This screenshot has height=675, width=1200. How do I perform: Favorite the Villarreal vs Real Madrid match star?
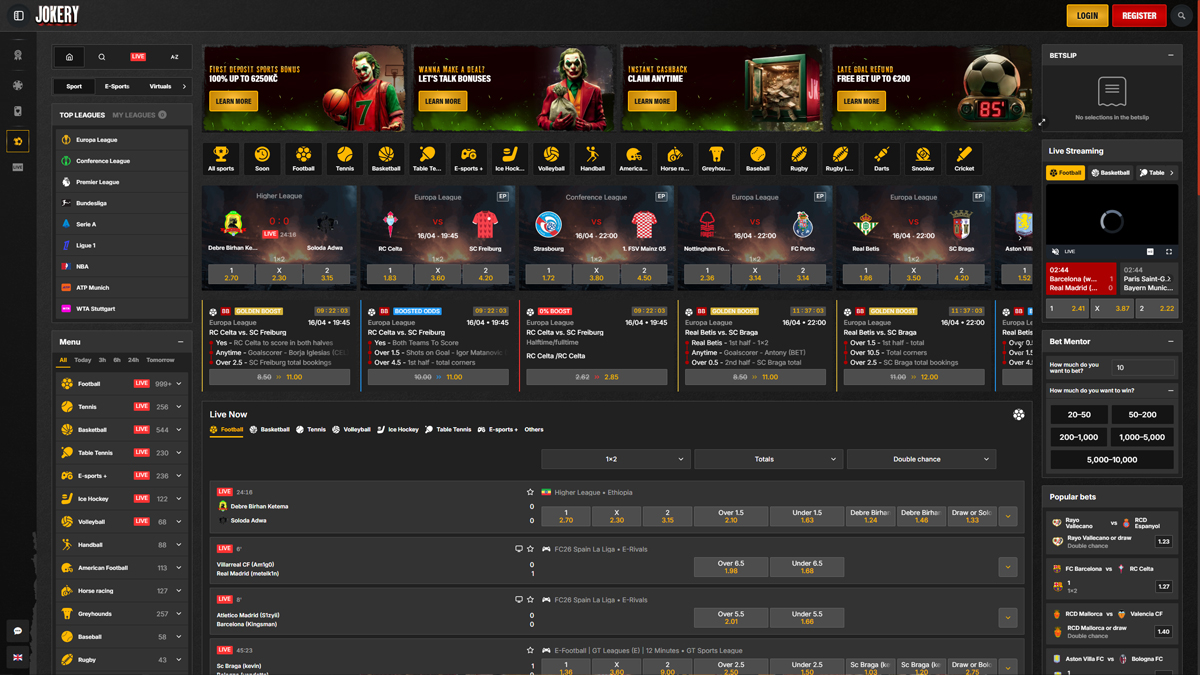(x=530, y=549)
